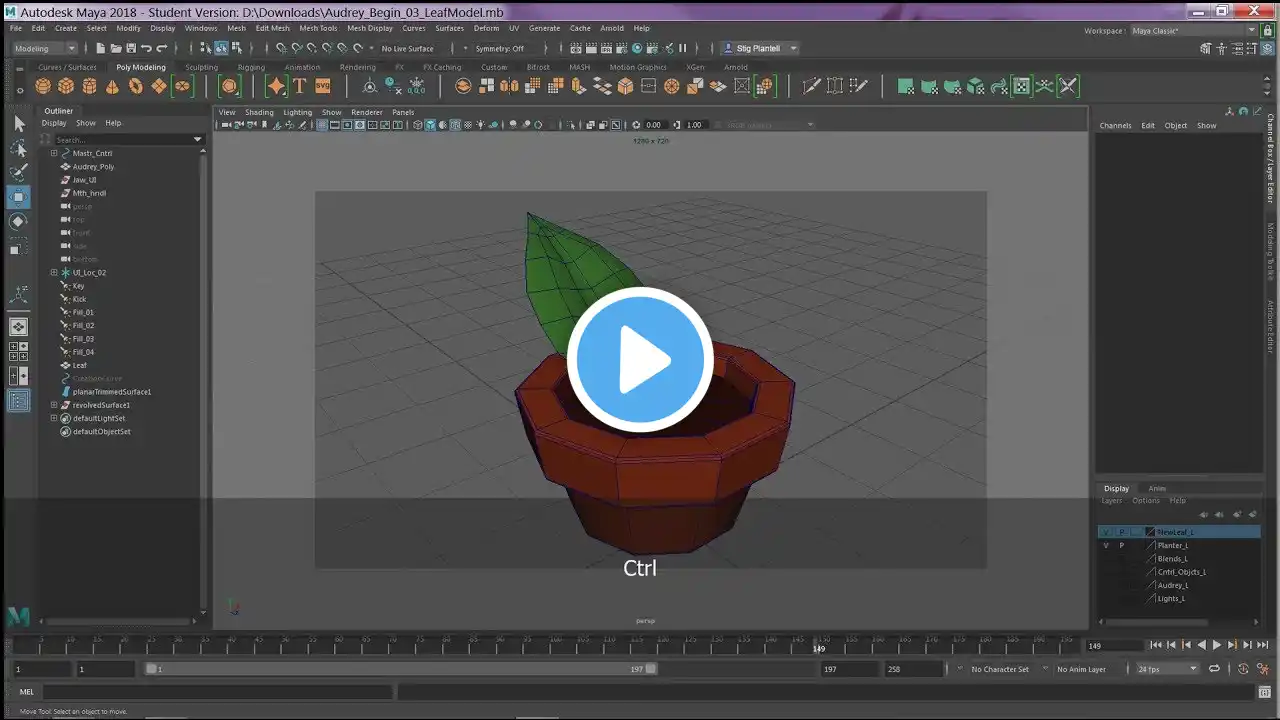Click the save scene icon
Screen dimensions: 1280x720
coord(131,48)
